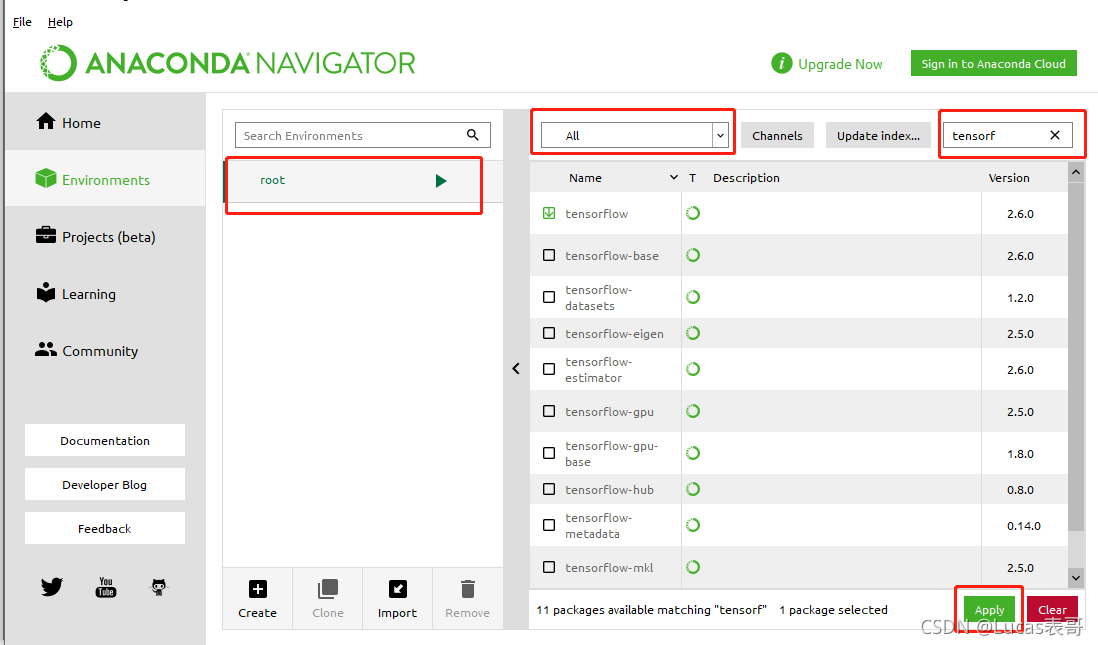The image size is (1098, 645).
Task: Uncheck the tensorflow package checkbox
Action: tap(549, 213)
